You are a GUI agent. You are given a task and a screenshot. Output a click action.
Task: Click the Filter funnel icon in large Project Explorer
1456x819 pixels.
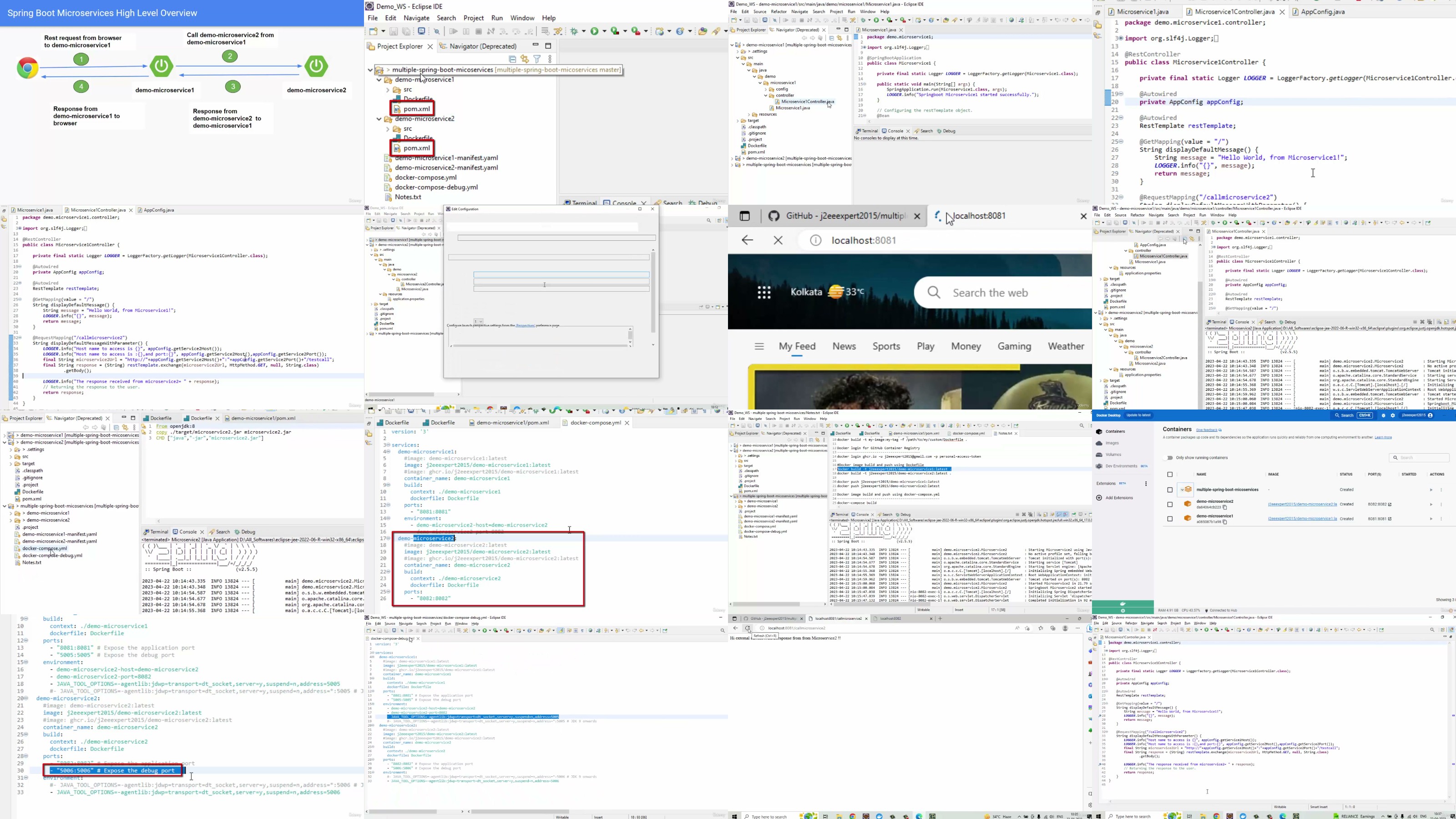point(537,59)
